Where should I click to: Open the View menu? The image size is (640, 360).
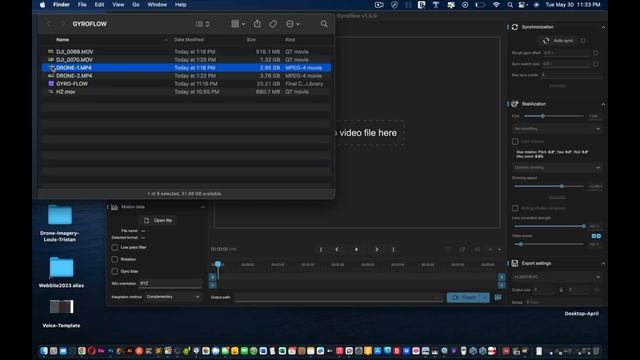(118, 5)
